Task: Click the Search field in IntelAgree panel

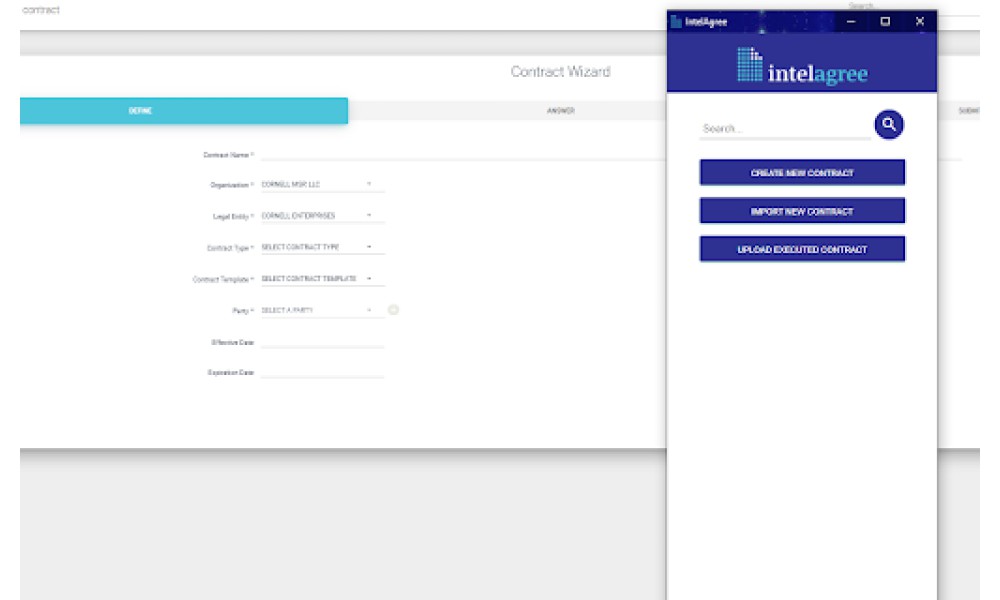Action: [784, 129]
